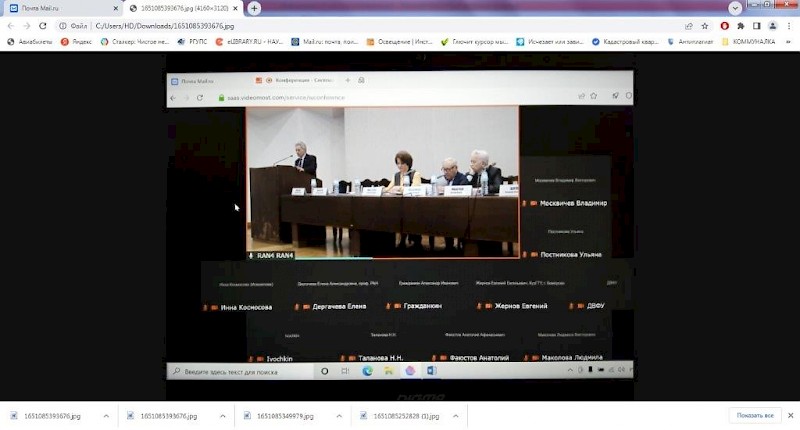Open new tab with plus button
This screenshot has width=800, height=430.
coord(255,8)
